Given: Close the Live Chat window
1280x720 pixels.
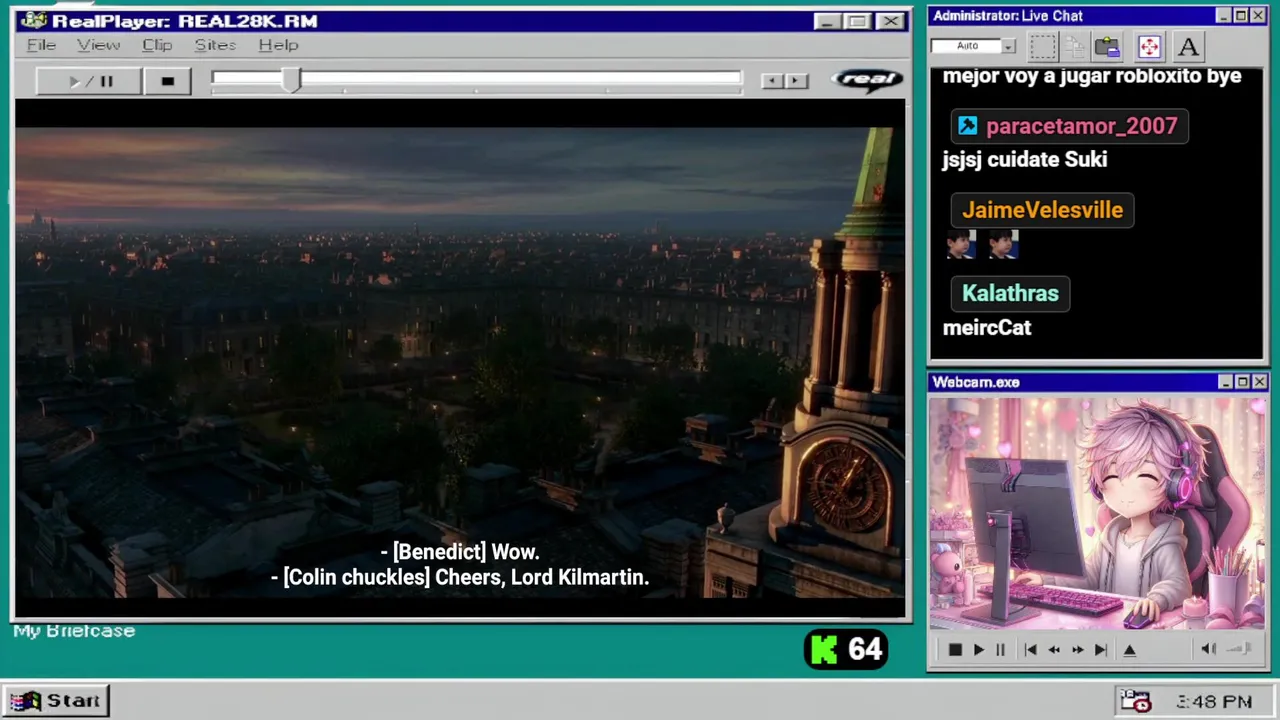Looking at the screenshot, I should [1258, 16].
